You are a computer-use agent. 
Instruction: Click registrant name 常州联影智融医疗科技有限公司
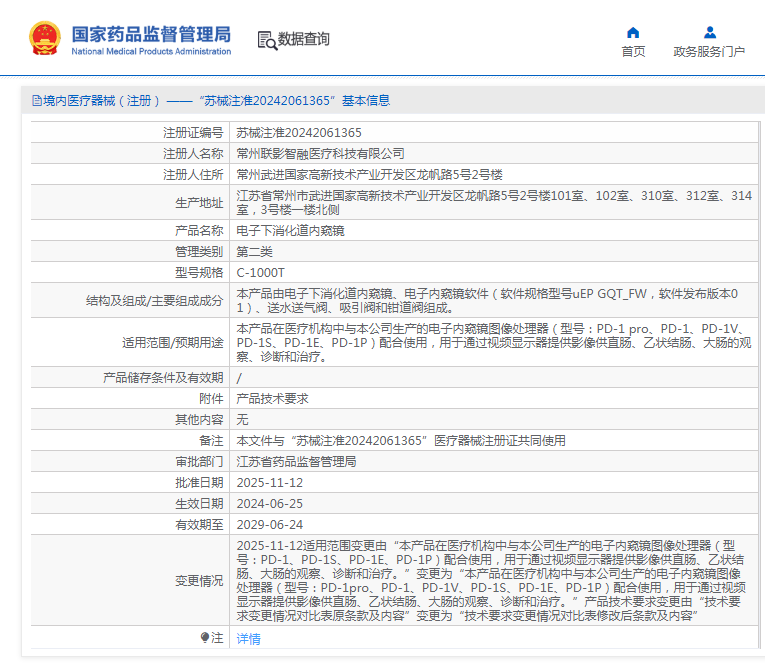320,153
